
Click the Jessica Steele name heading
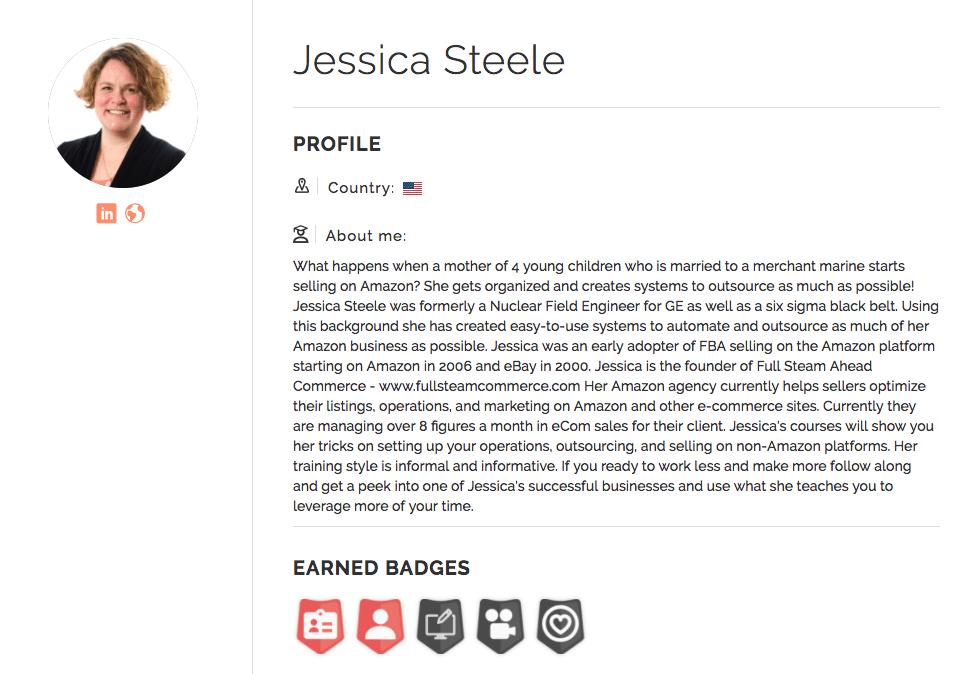click(429, 60)
